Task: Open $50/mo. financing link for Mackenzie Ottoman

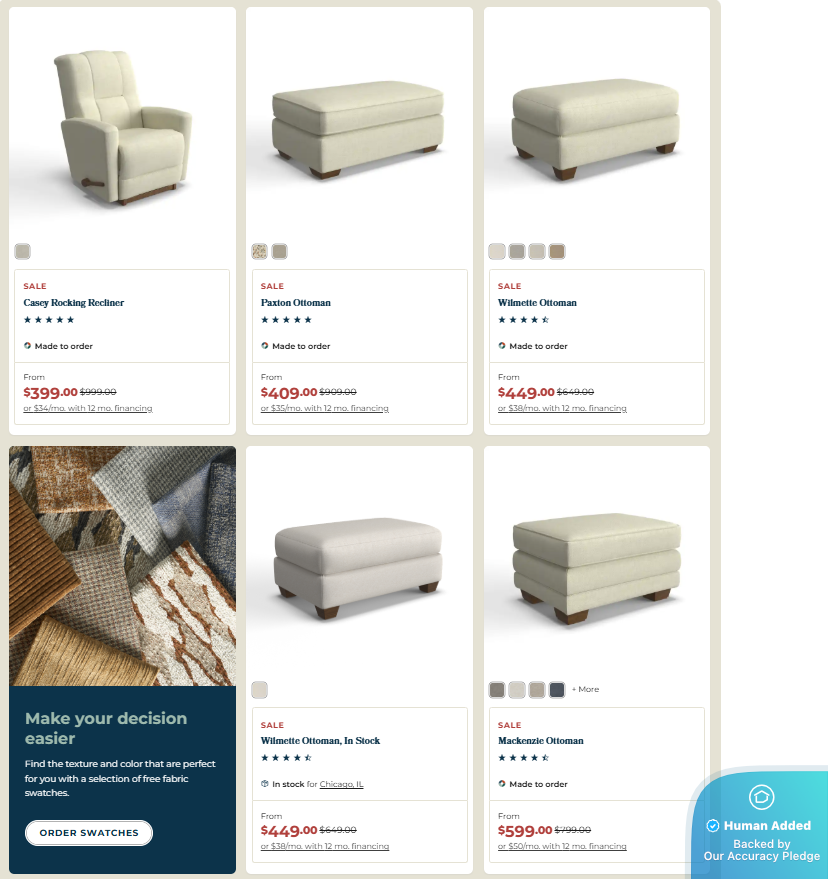Action: 562,846
